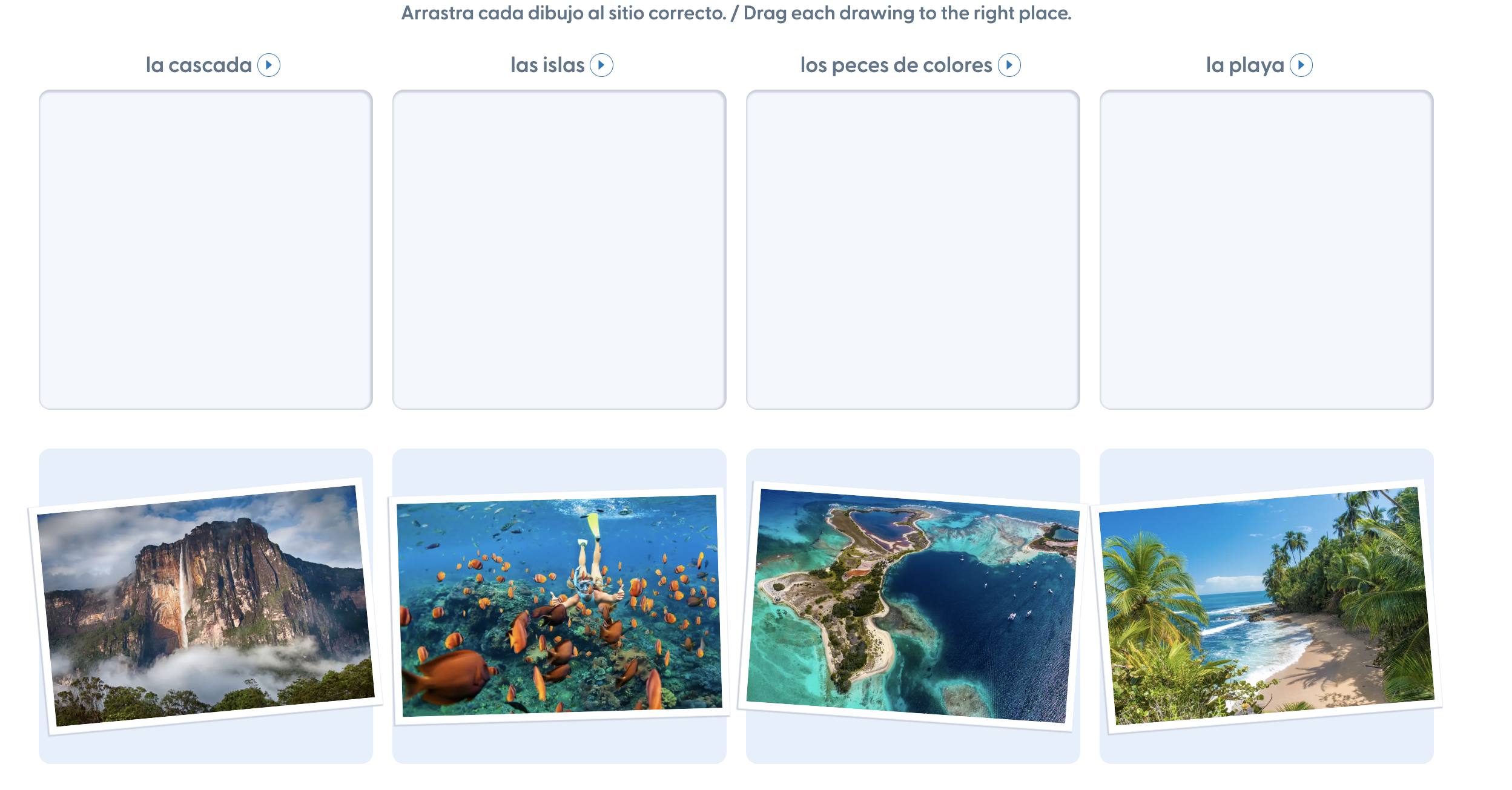1512x790 pixels.
Task: Click the empty drop box under la playa
Action: click(1266, 249)
